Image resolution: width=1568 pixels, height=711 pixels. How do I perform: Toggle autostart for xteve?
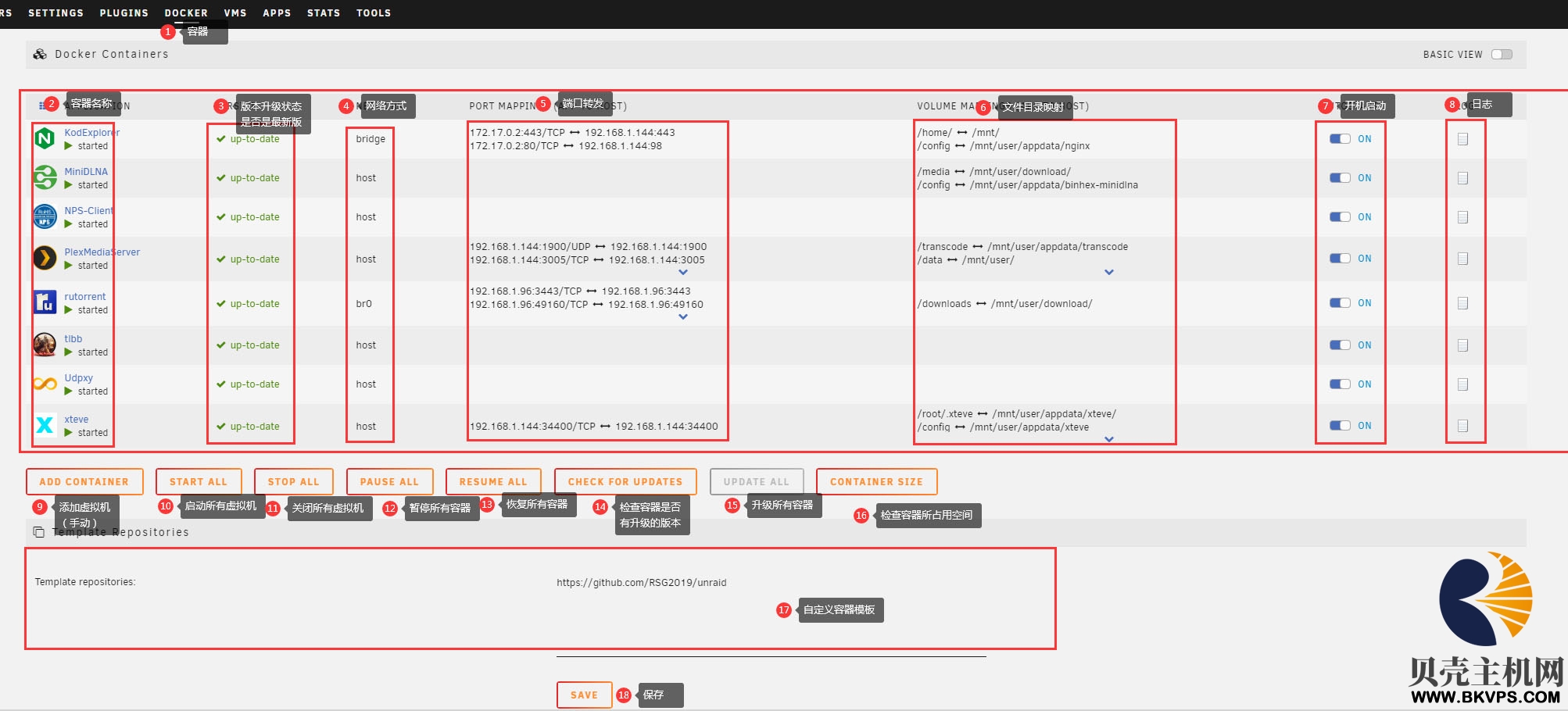pyautogui.click(x=1340, y=426)
